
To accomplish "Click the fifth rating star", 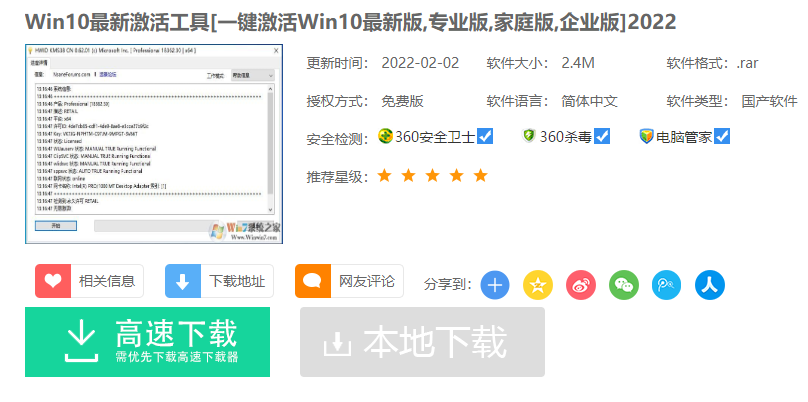I will [480, 176].
